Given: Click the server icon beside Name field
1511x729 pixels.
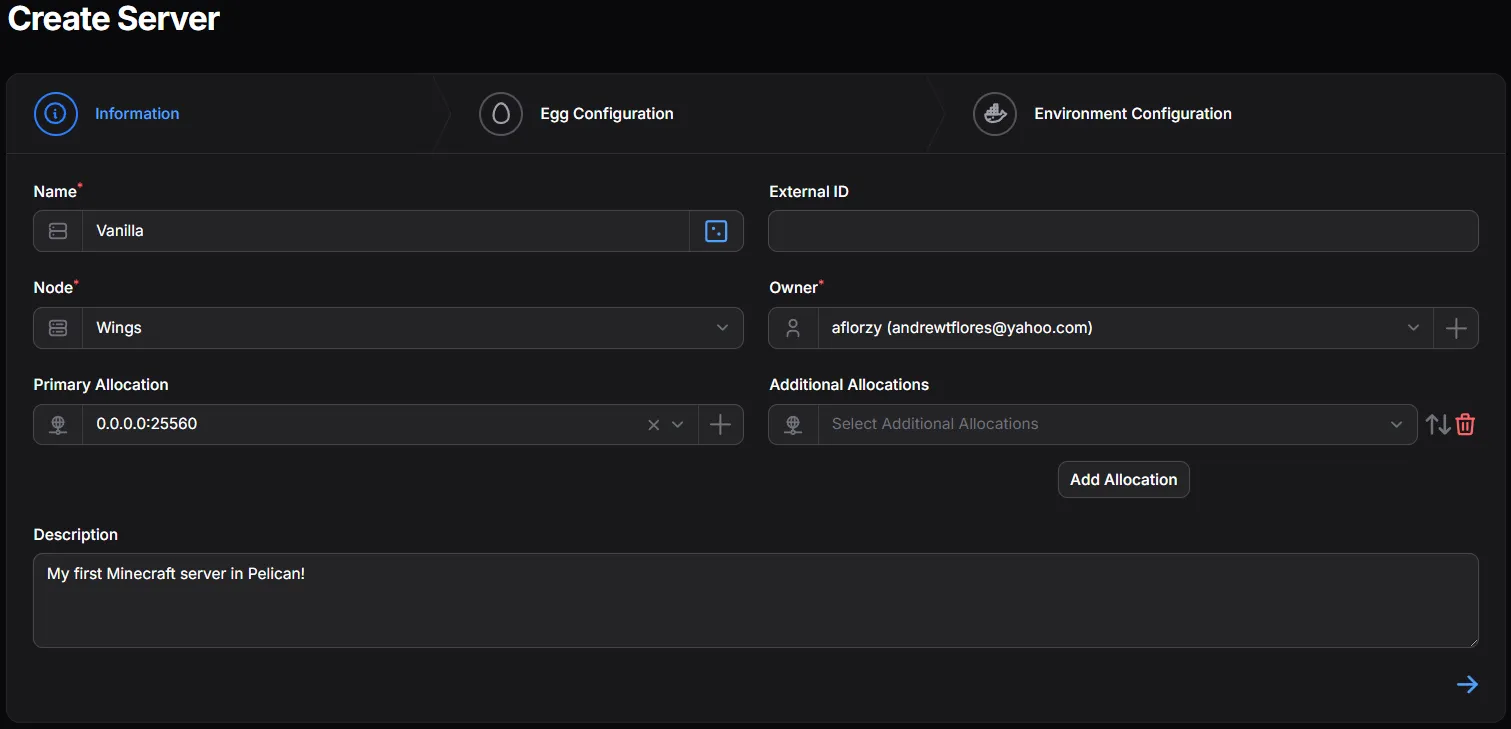Looking at the screenshot, I should pos(58,231).
